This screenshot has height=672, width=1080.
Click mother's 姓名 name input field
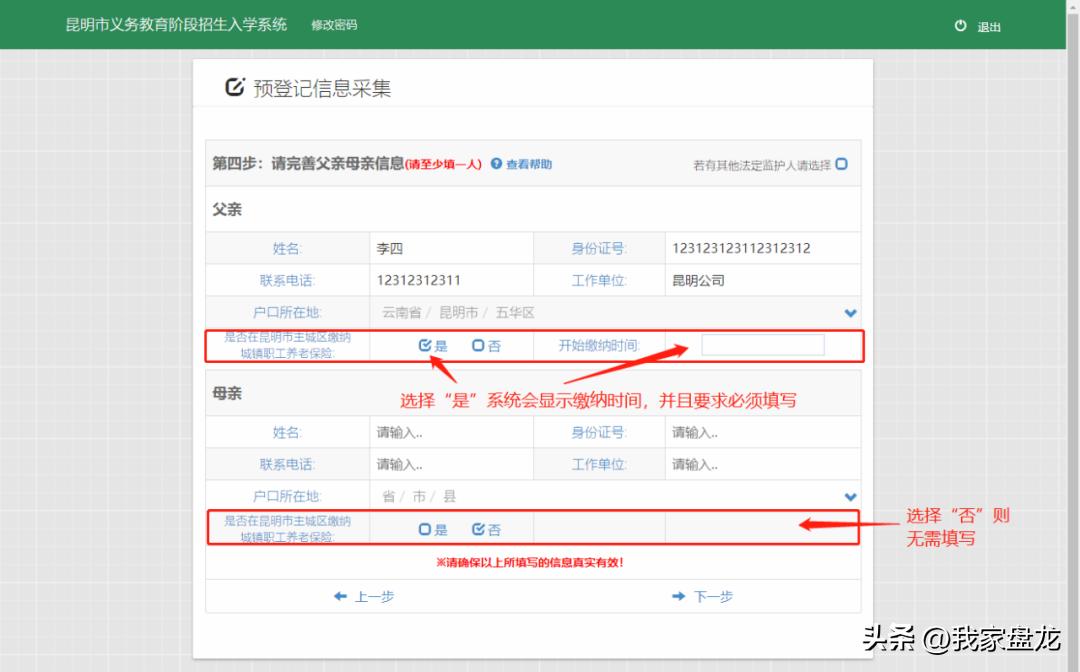click(450, 431)
